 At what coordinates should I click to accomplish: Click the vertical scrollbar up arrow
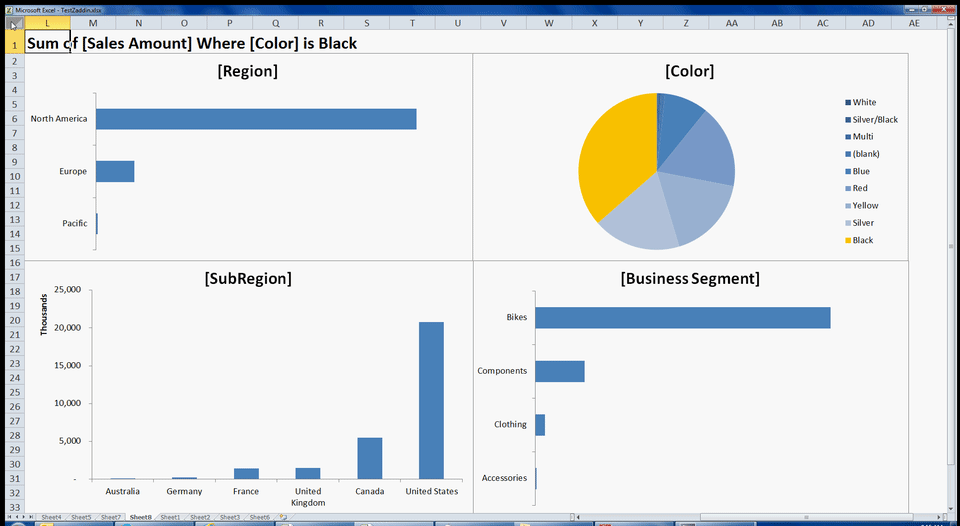[949, 22]
